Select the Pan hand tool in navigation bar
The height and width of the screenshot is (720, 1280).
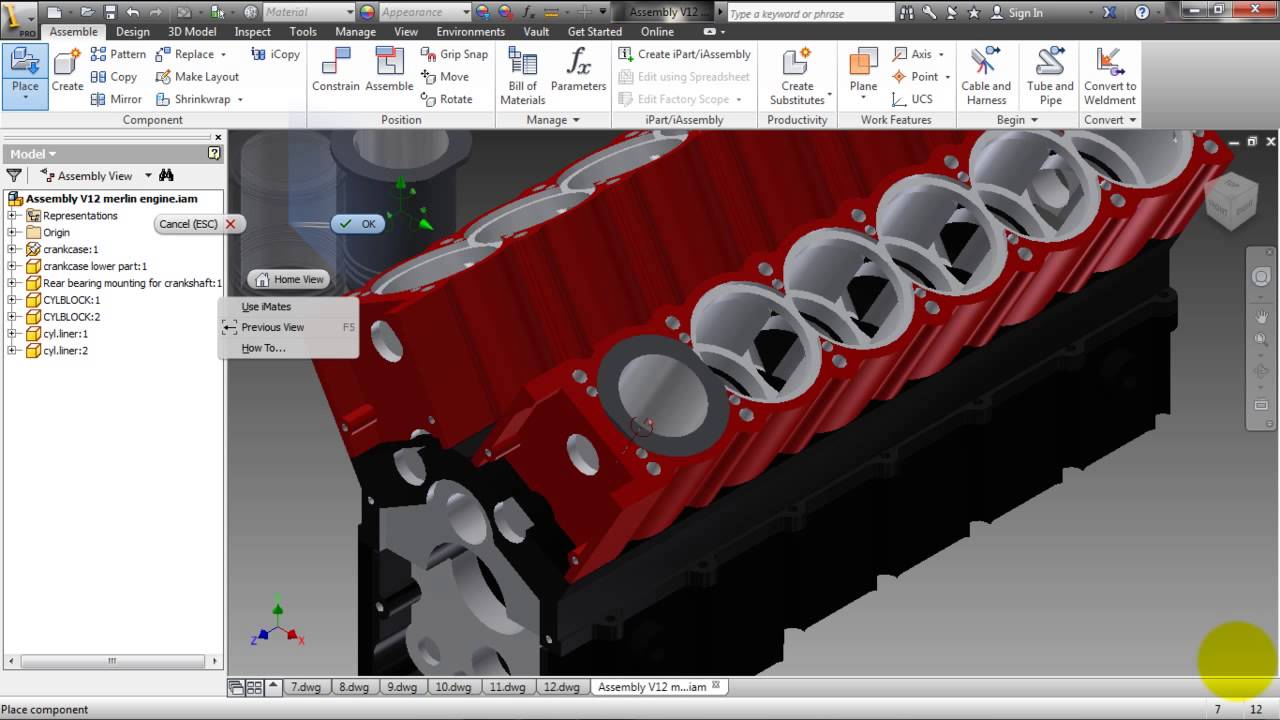click(x=1261, y=318)
